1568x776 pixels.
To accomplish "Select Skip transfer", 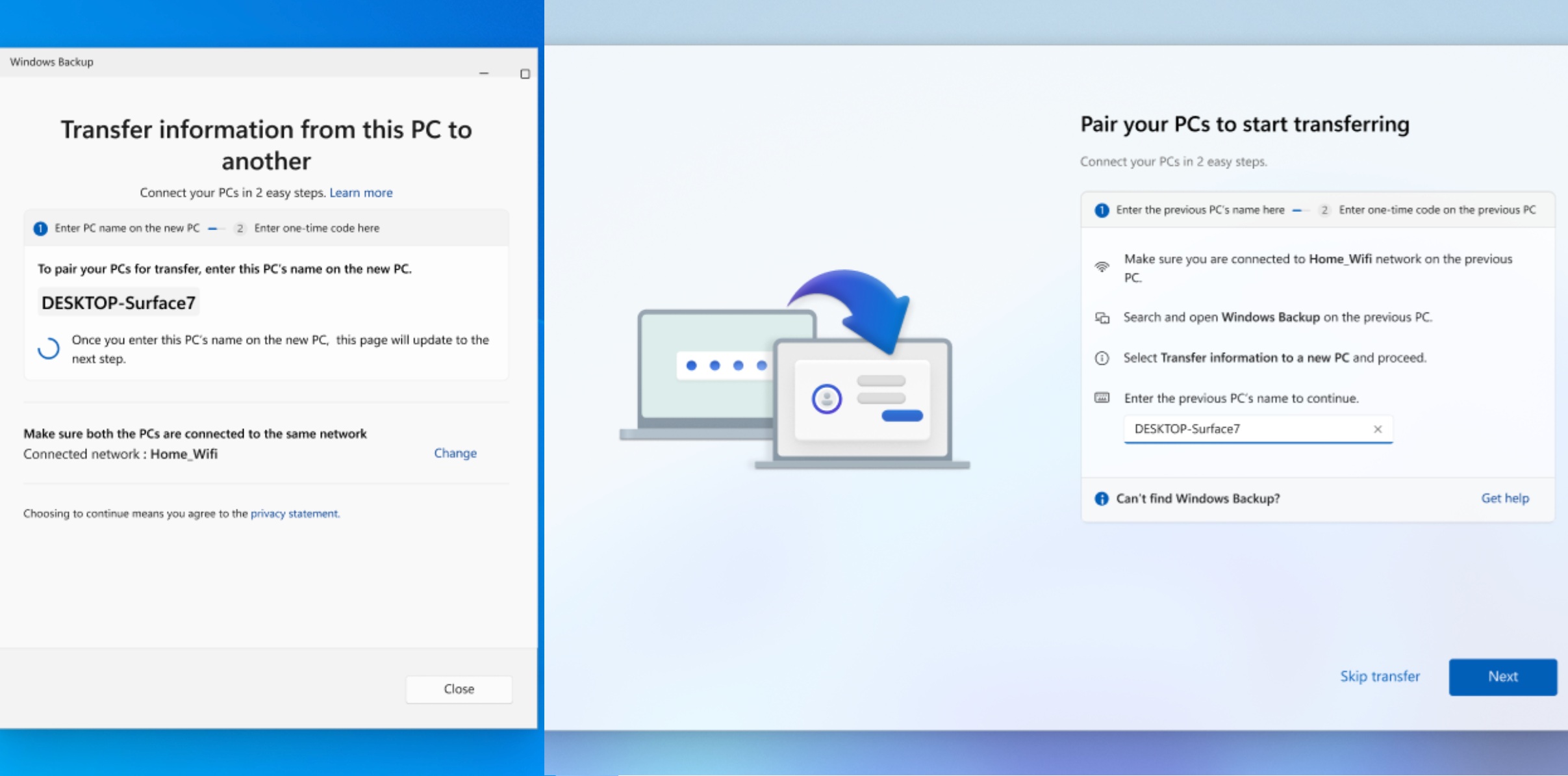I will [1379, 676].
